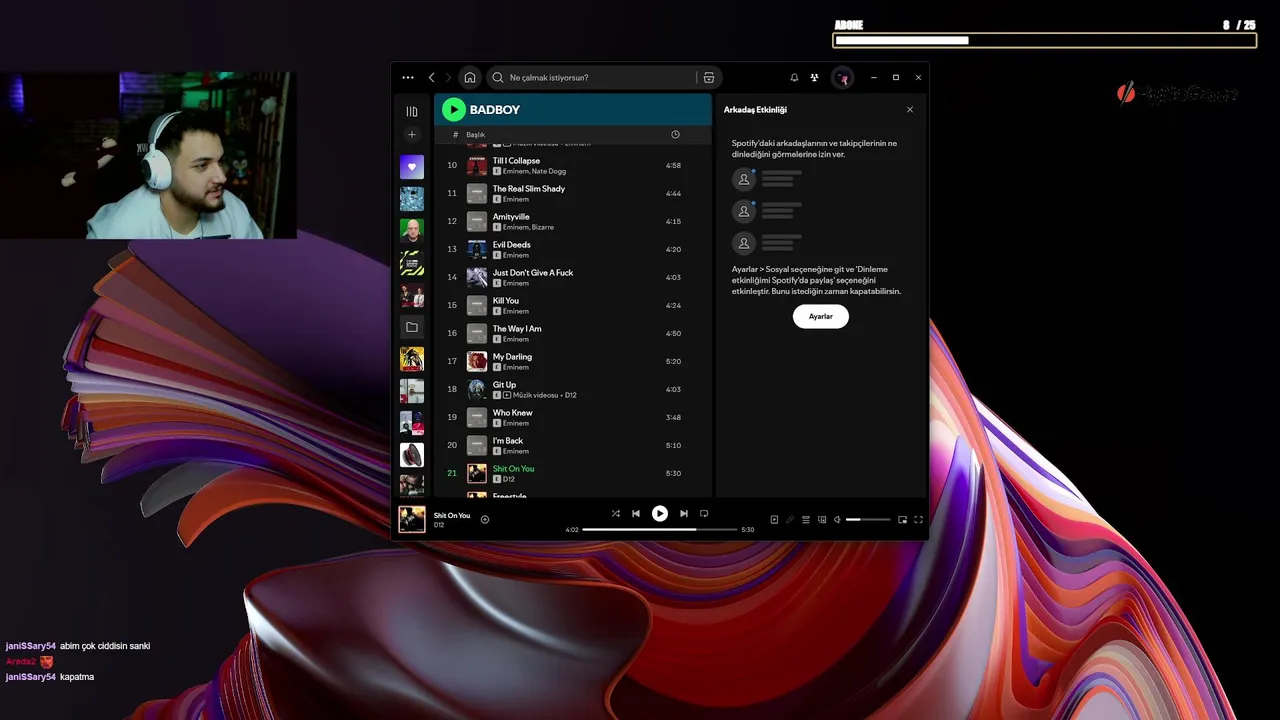Click the play button in player bar
The image size is (1280, 720).
click(660, 513)
